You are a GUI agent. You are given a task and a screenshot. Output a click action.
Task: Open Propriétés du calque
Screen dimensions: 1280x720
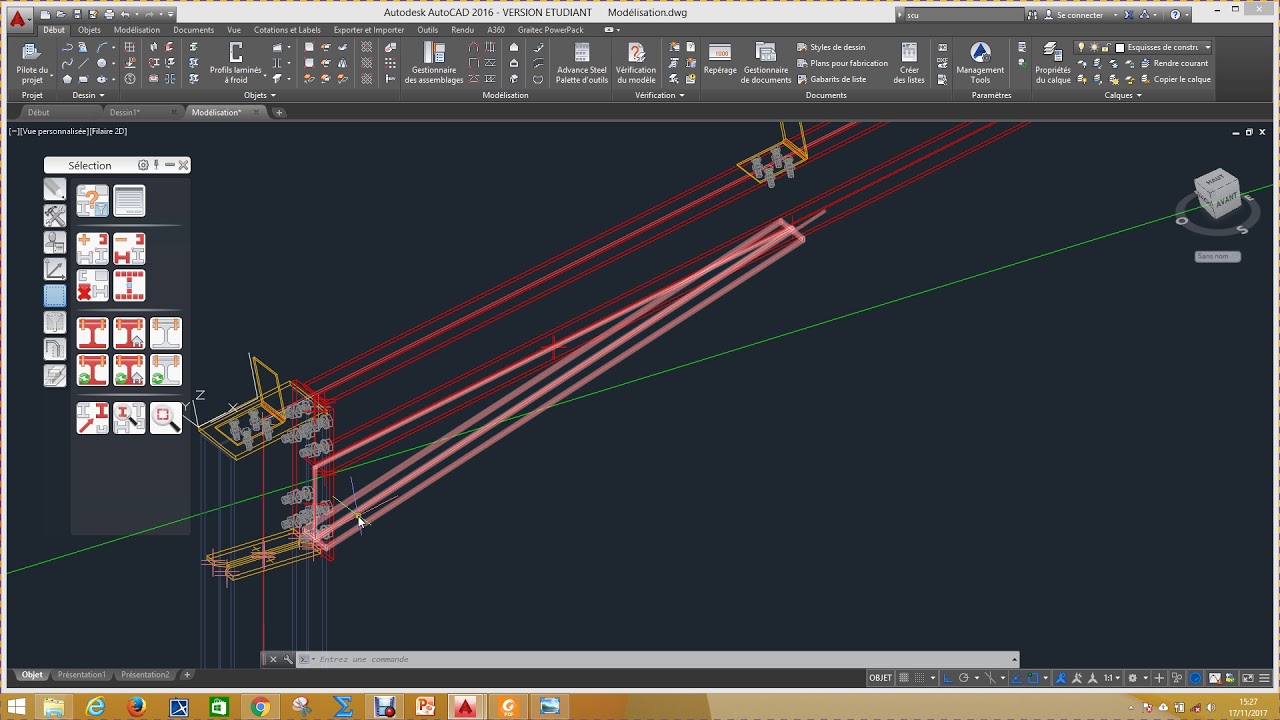click(1053, 62)
